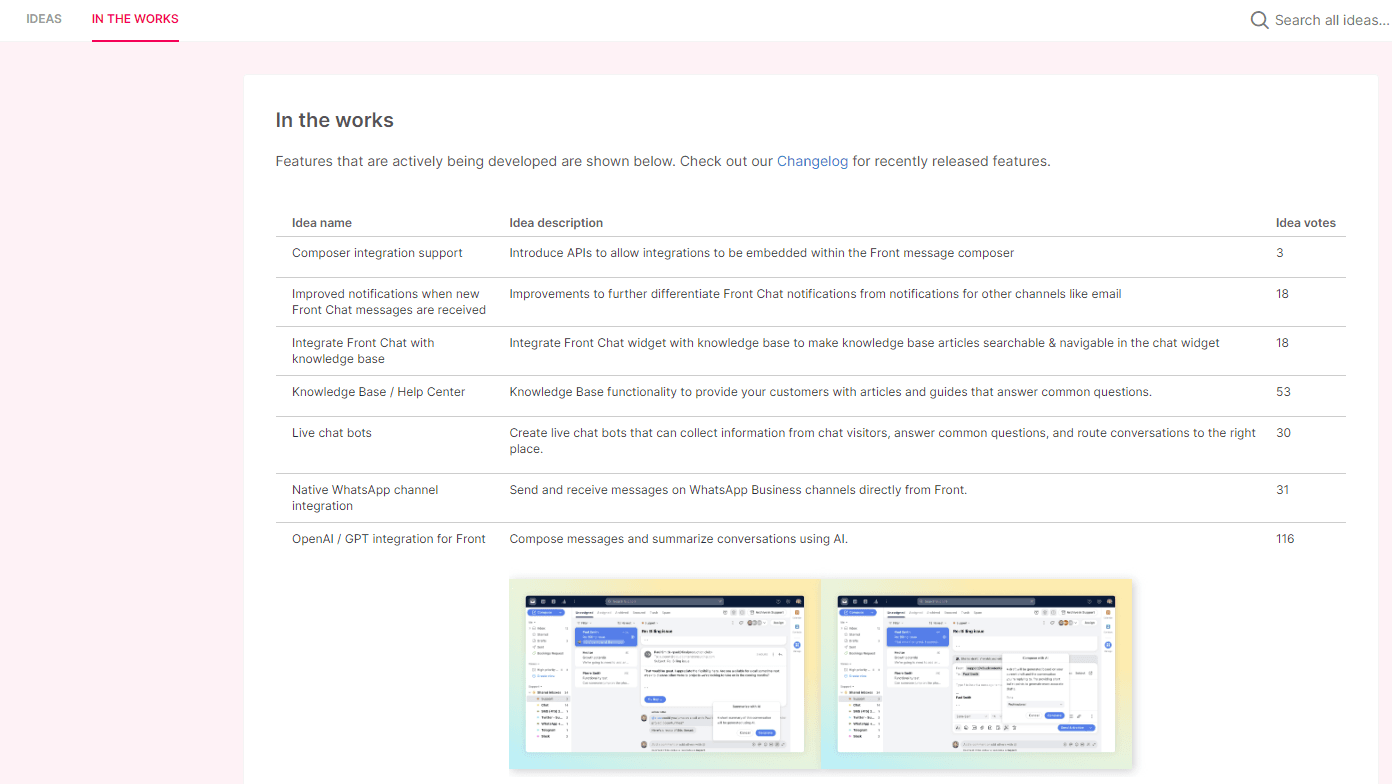Click description about articles and guides
The height and width of the screenshot is (784, 1392).
pyautogui.click(x=831, y=392)
